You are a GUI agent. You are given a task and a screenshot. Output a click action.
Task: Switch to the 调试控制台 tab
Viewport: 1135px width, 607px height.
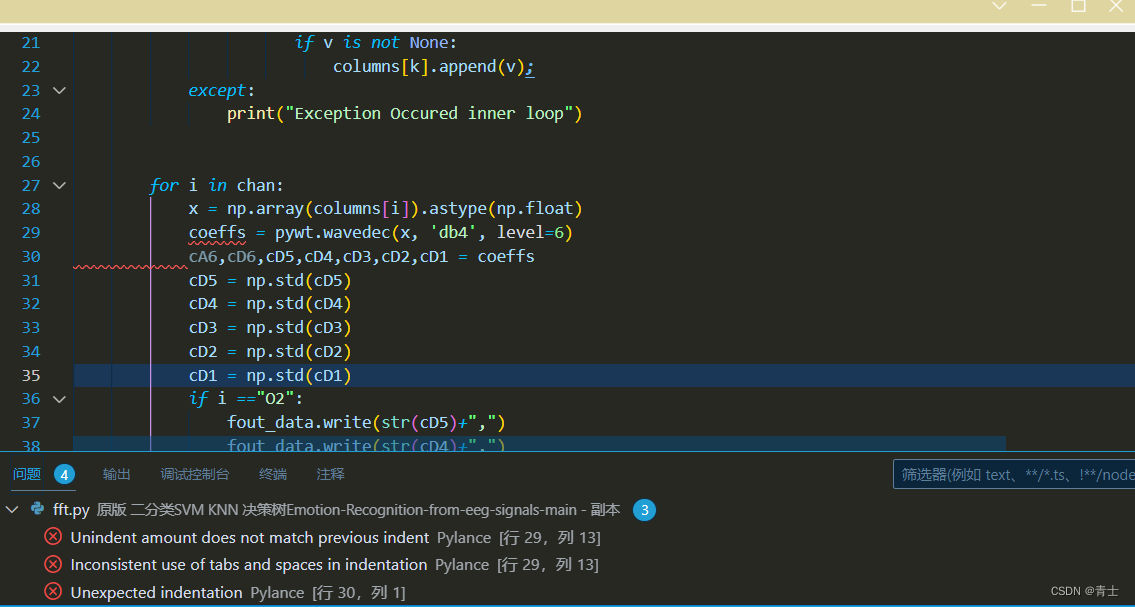coord(194,474)
